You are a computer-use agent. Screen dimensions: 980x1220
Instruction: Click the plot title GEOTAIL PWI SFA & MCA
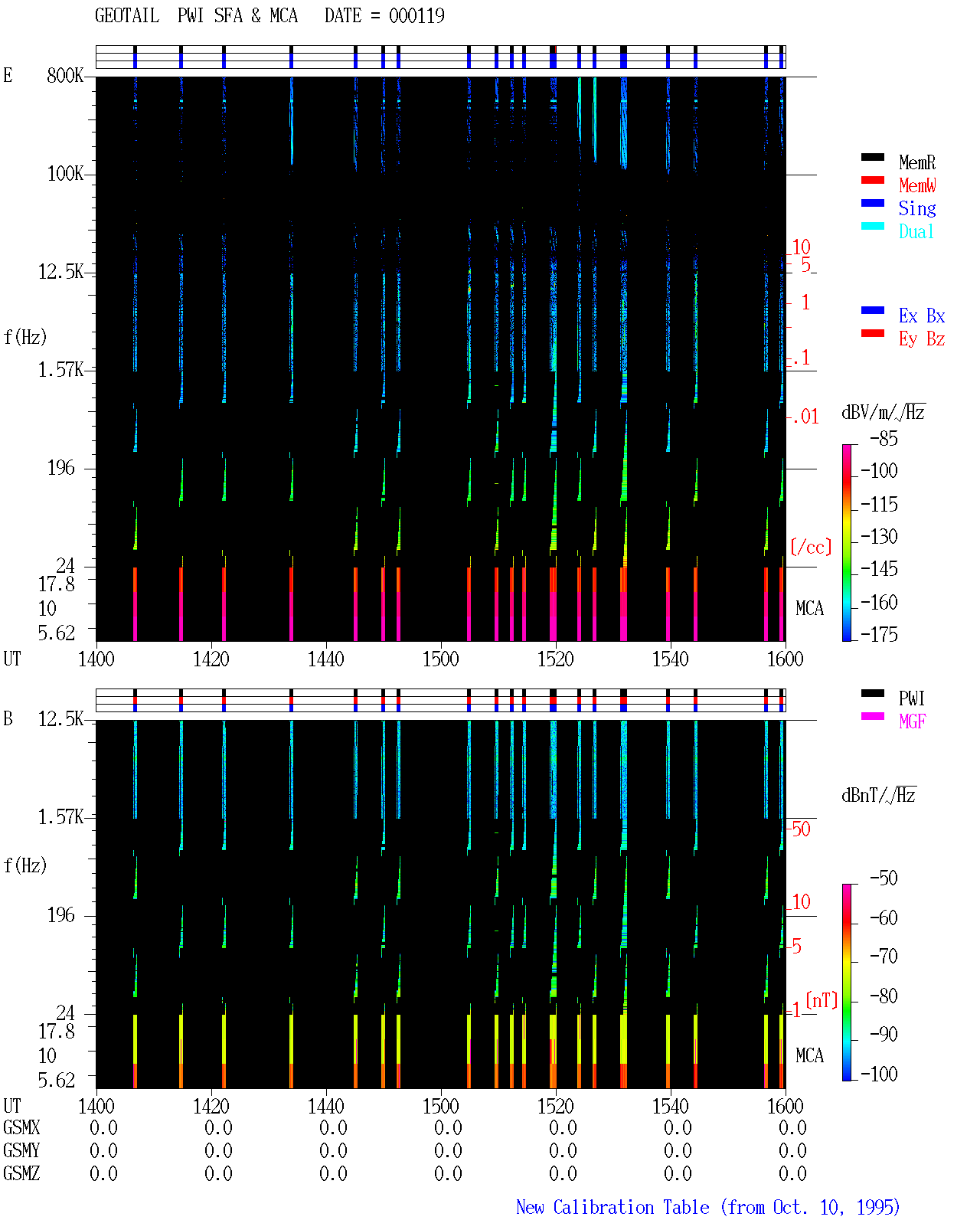pyautogui.click(x=196, y=15)
